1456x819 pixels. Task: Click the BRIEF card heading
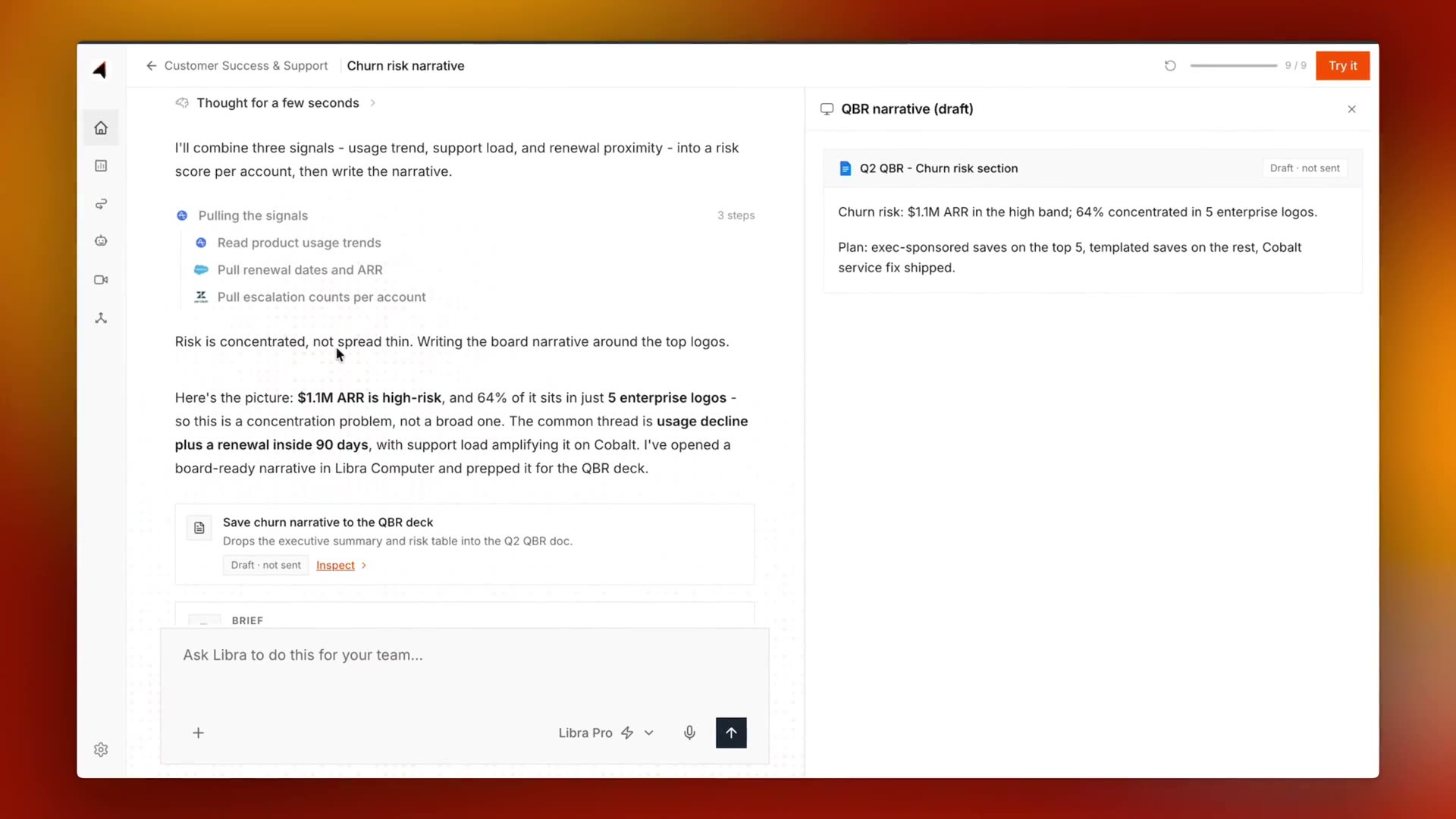pos(247,620)
